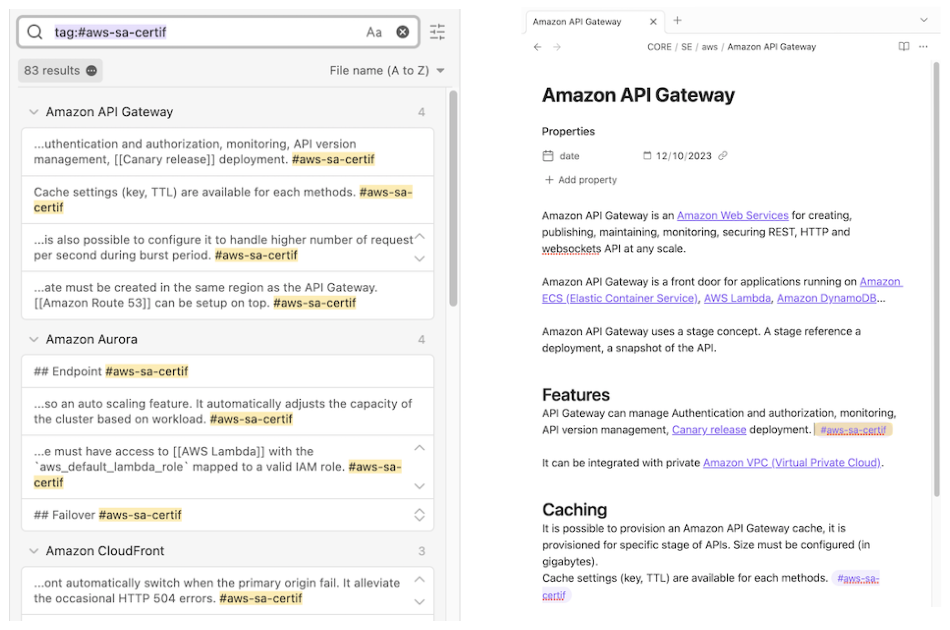Click CORE in the breadcrumb path

click(659, 47)
